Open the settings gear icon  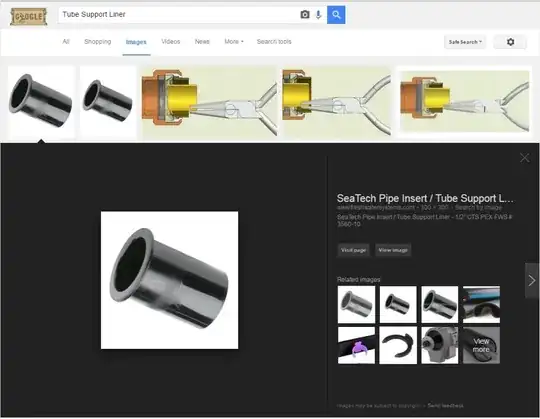pyautogui.click(x=510, y=42)
